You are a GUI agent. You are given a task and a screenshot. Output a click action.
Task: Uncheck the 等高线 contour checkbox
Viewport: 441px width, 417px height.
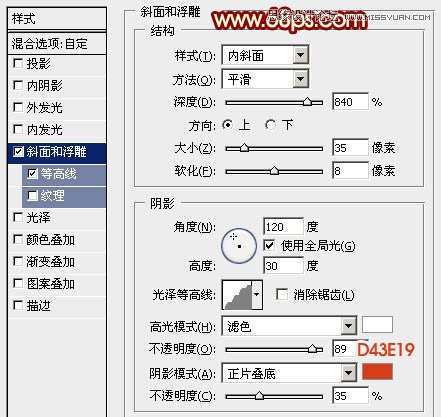pyautogui.click(x=32, y=174)
